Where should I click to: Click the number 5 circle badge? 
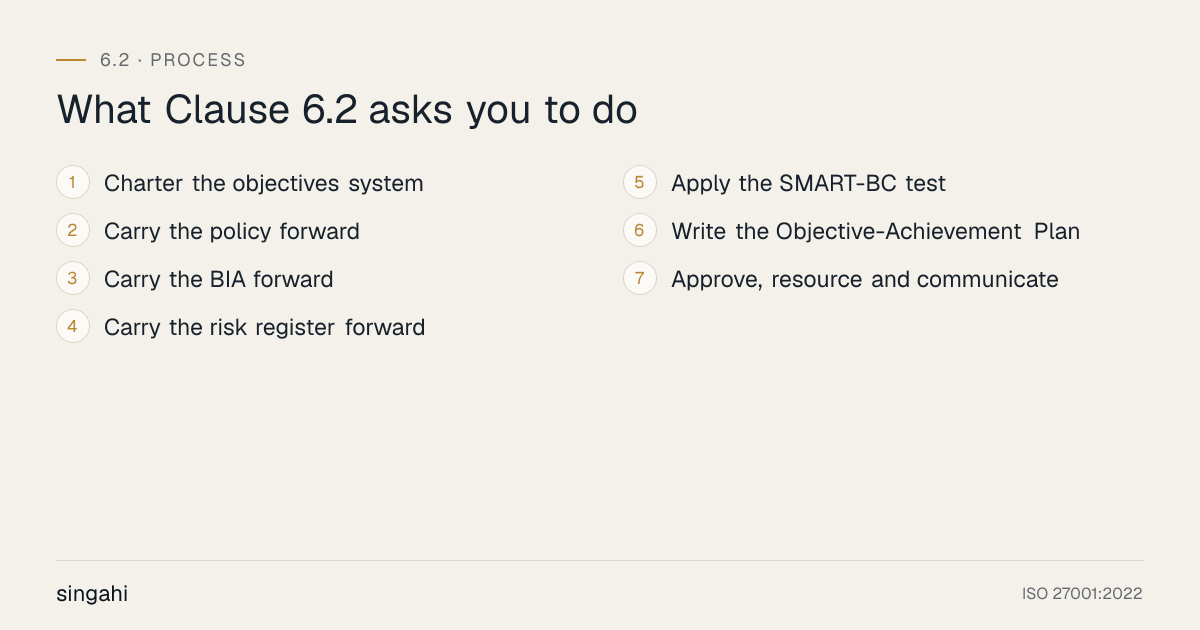click(x=640, y=183)
